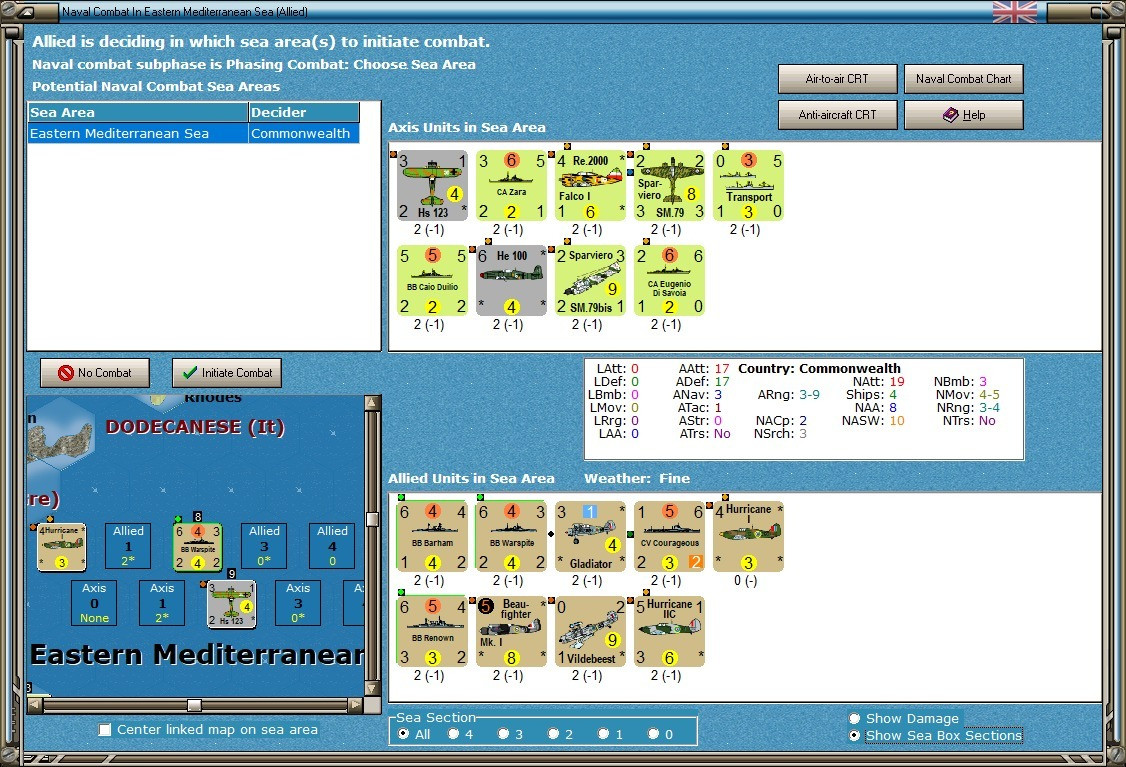The image size is (1126, 767).
Task: Select sea section 4 radio button
Action: pyautogui.click(x=453, y=734)
